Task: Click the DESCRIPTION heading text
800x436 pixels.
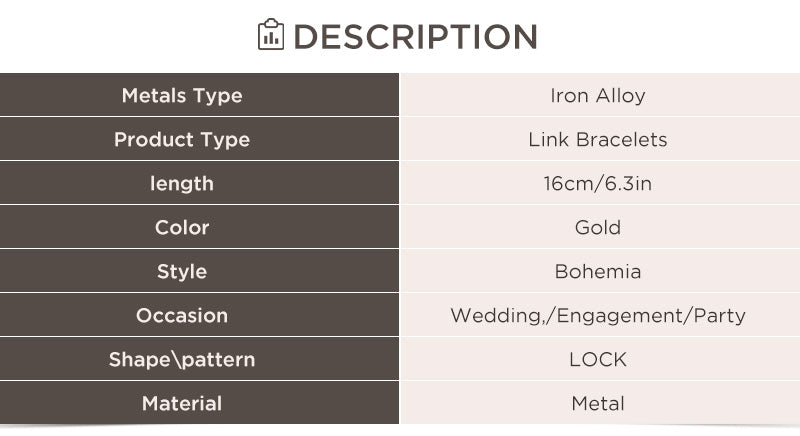Action: (x=416, y=37)
